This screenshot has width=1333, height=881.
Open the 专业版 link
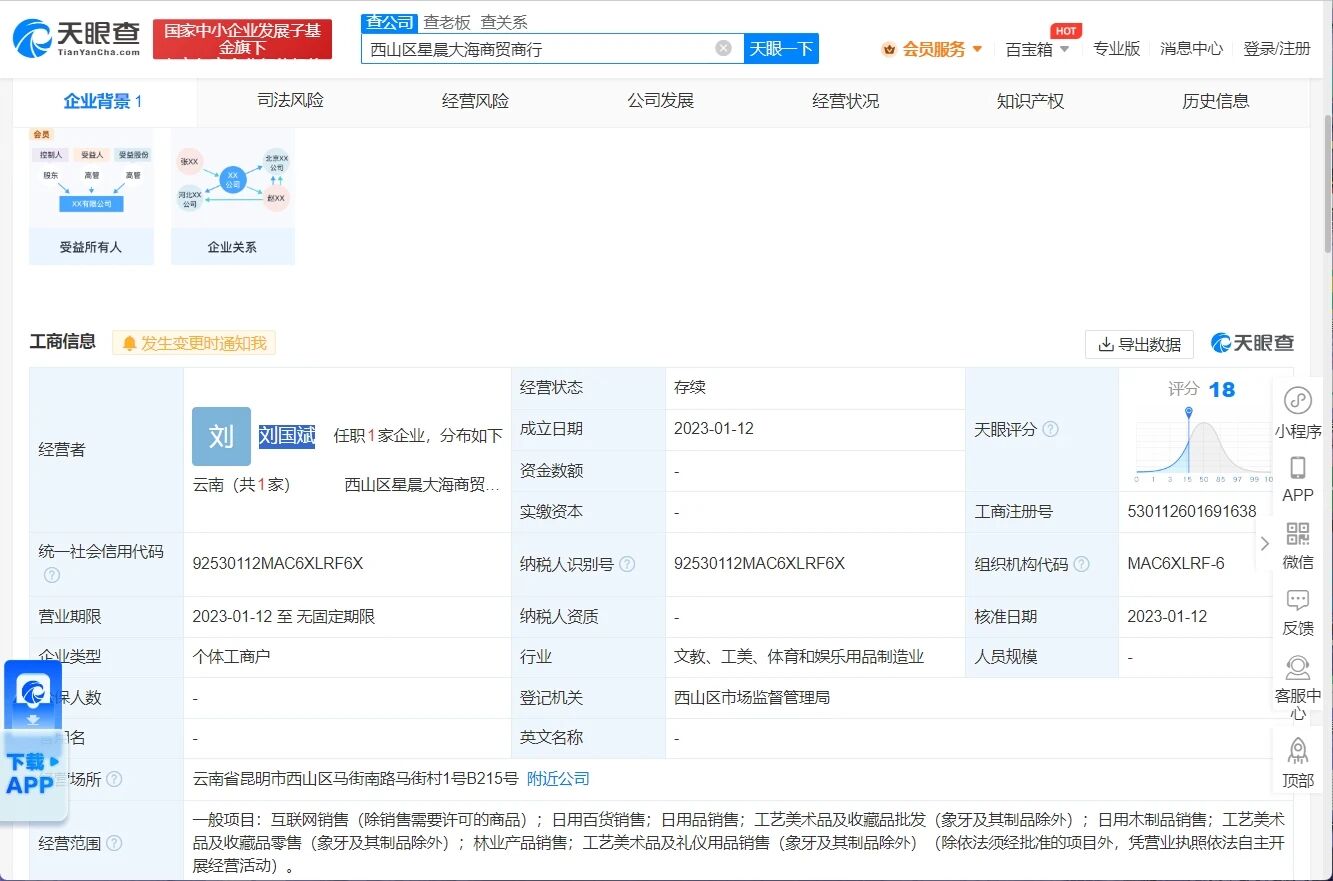[x=1116, y=49]
